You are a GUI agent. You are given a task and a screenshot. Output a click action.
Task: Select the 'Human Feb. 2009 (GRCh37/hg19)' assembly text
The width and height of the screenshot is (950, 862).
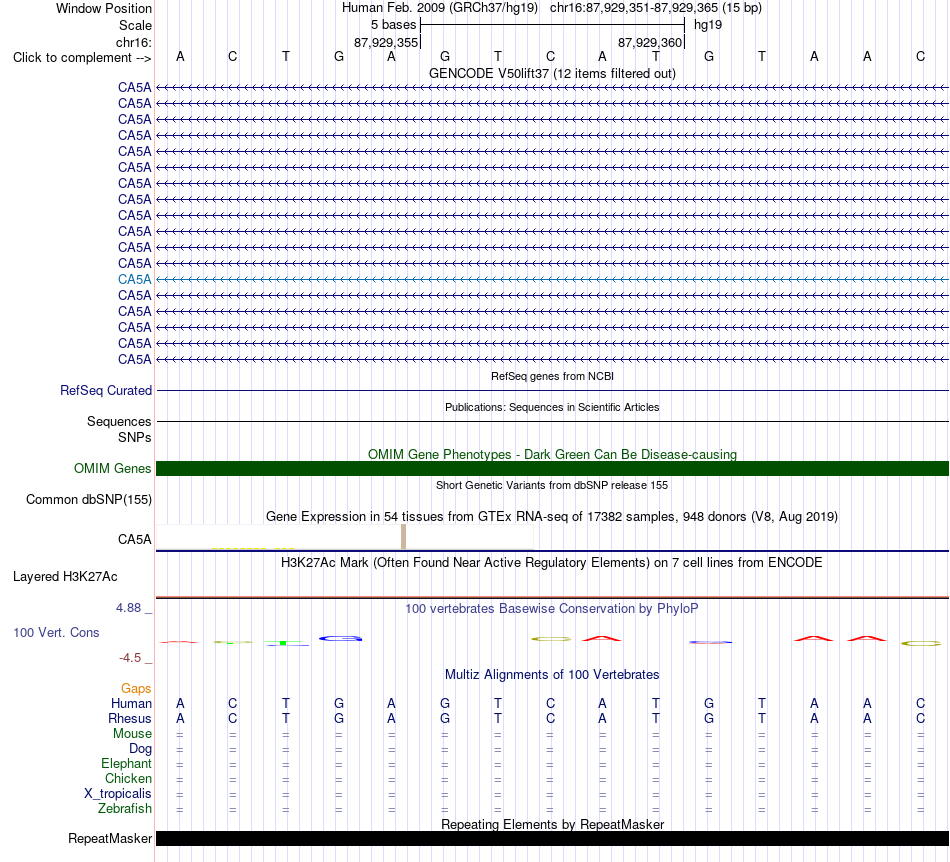pos(440,8)
